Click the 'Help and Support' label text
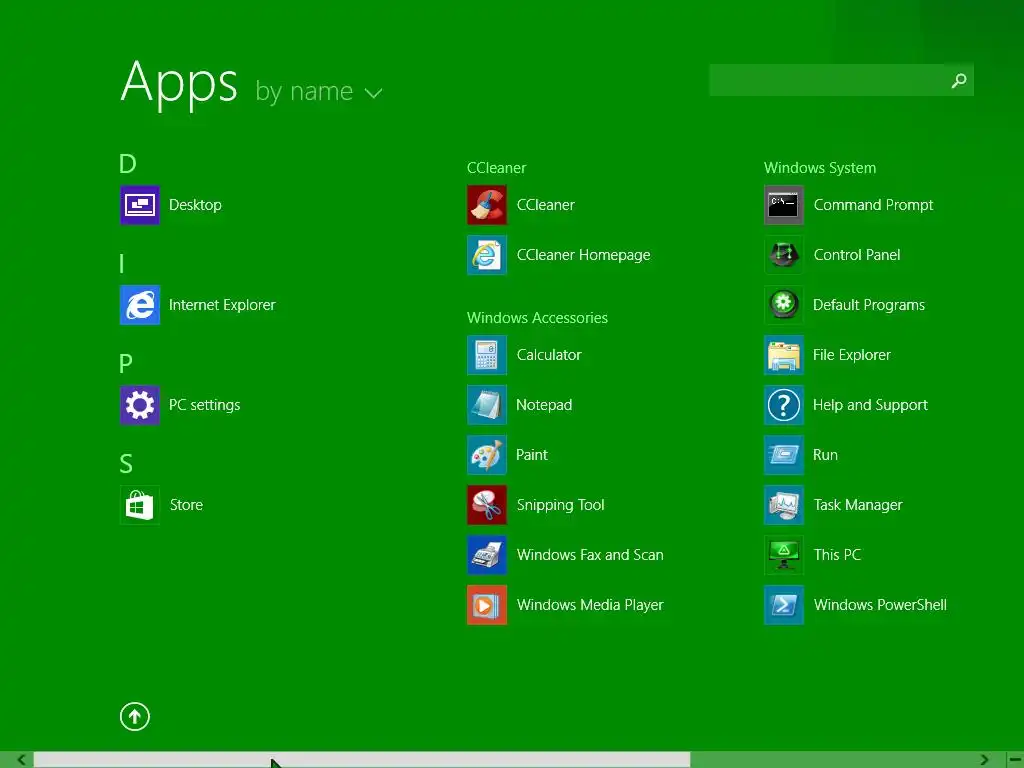The width and height of the screenshot is (1024, 768). [870, 405]
